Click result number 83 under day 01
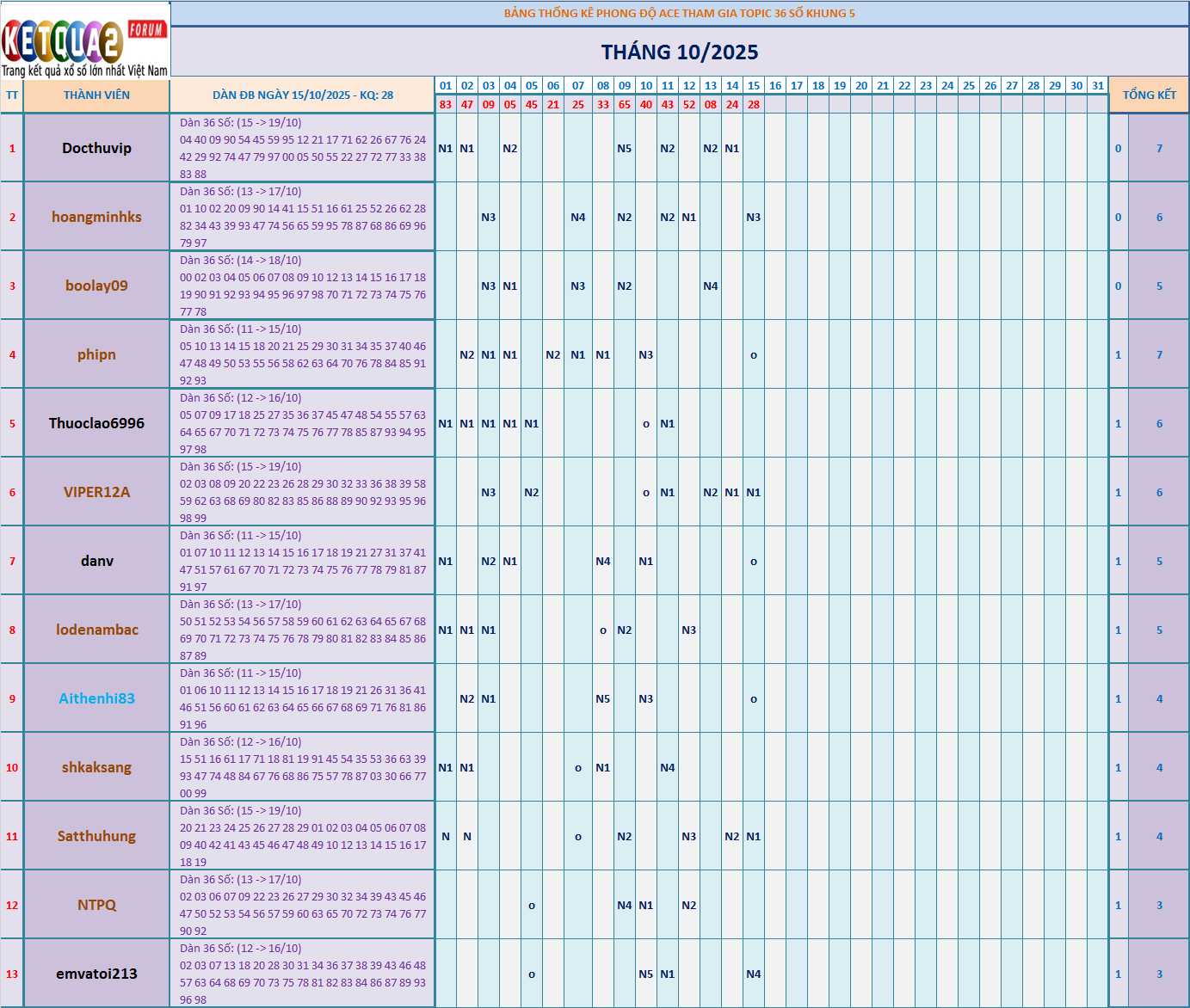This screenshot has height=1008, width=1190. coord(445,105)
